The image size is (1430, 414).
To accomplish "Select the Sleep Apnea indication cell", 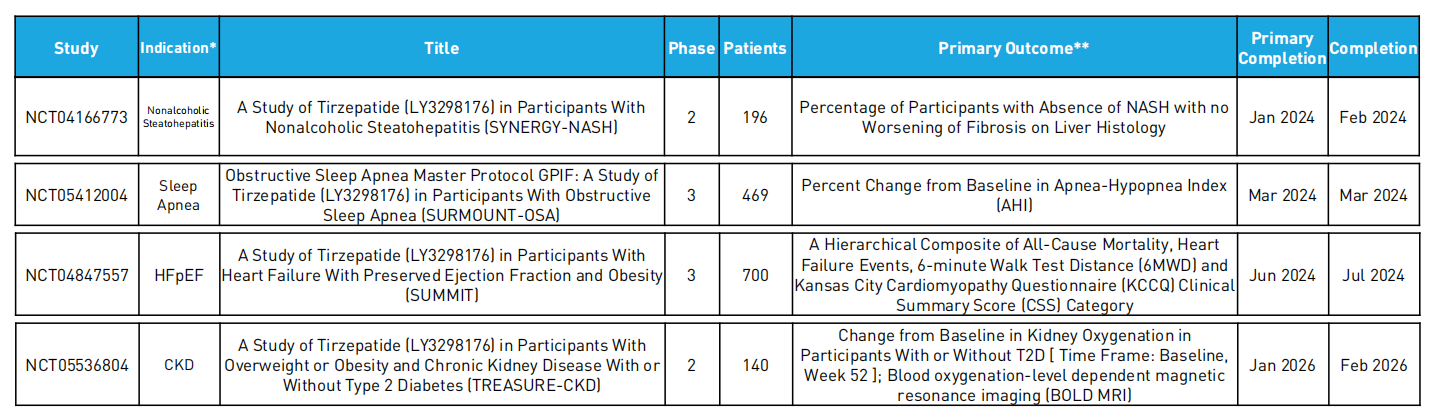I will [179, 195].
